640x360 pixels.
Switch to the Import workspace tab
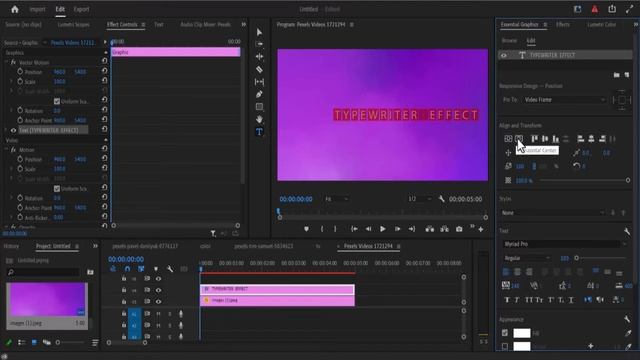[37, 9]
